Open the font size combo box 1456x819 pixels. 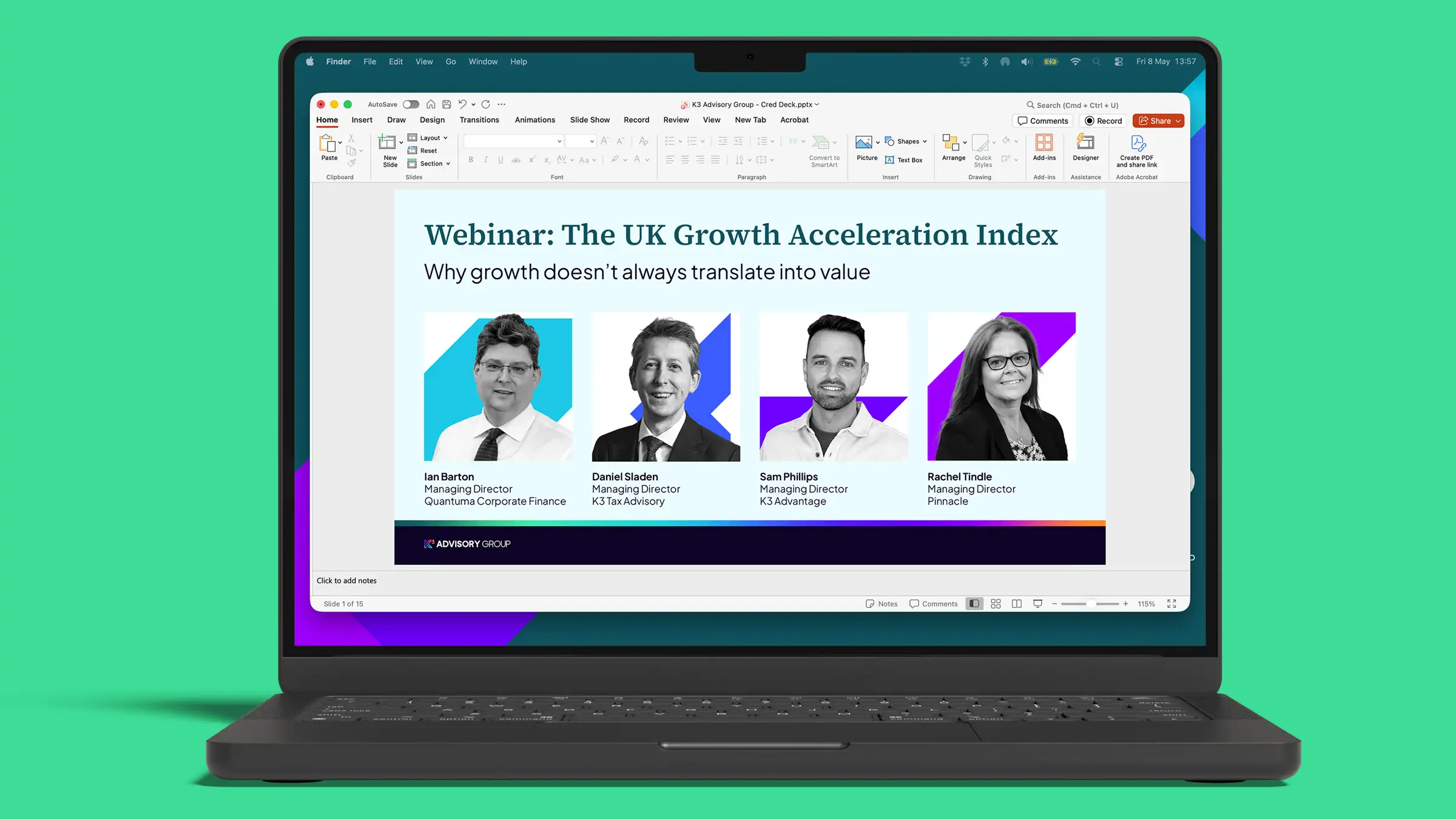coord(581,141)
